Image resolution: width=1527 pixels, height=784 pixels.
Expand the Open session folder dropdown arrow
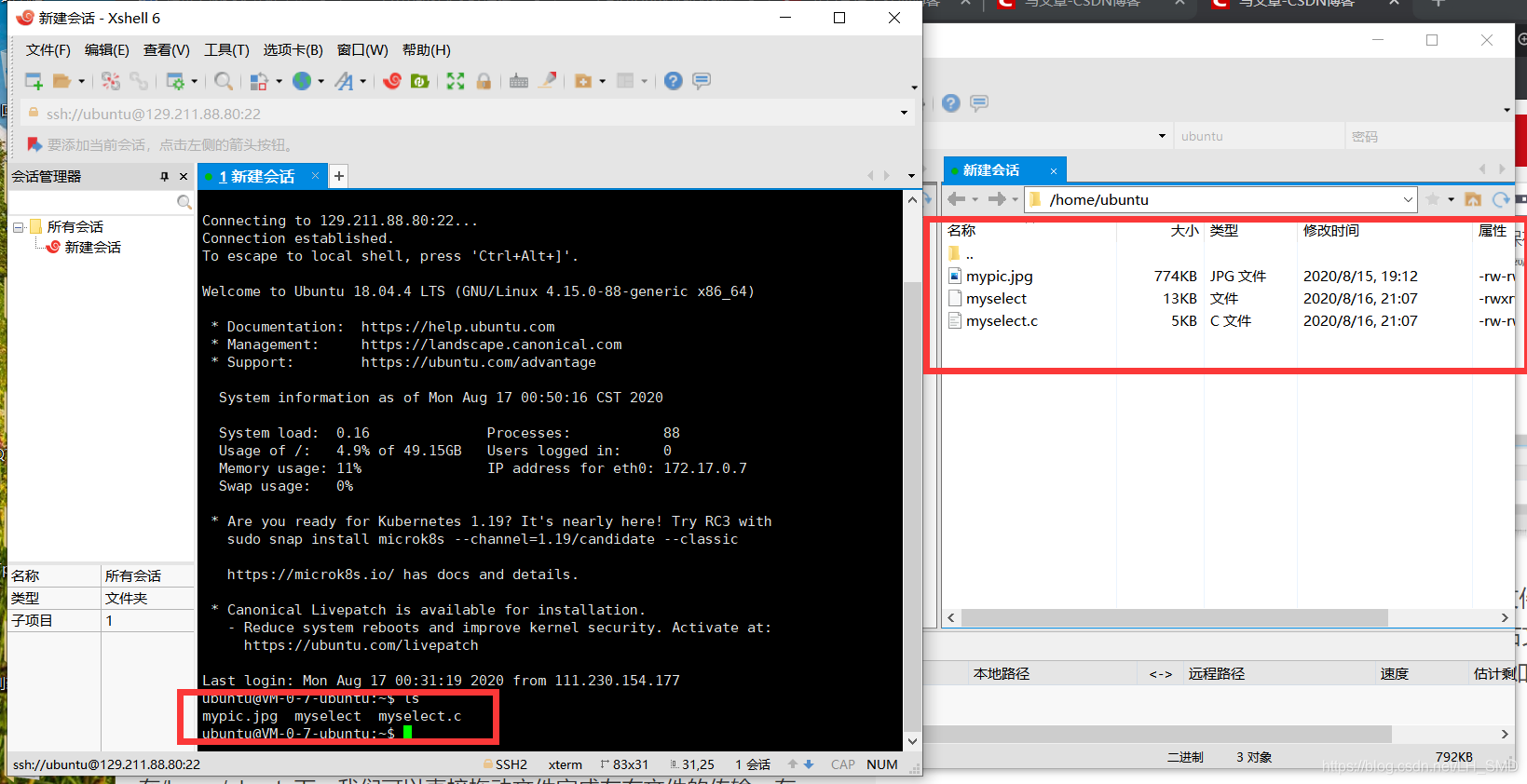pyautogui.click(x=81, y=81)
